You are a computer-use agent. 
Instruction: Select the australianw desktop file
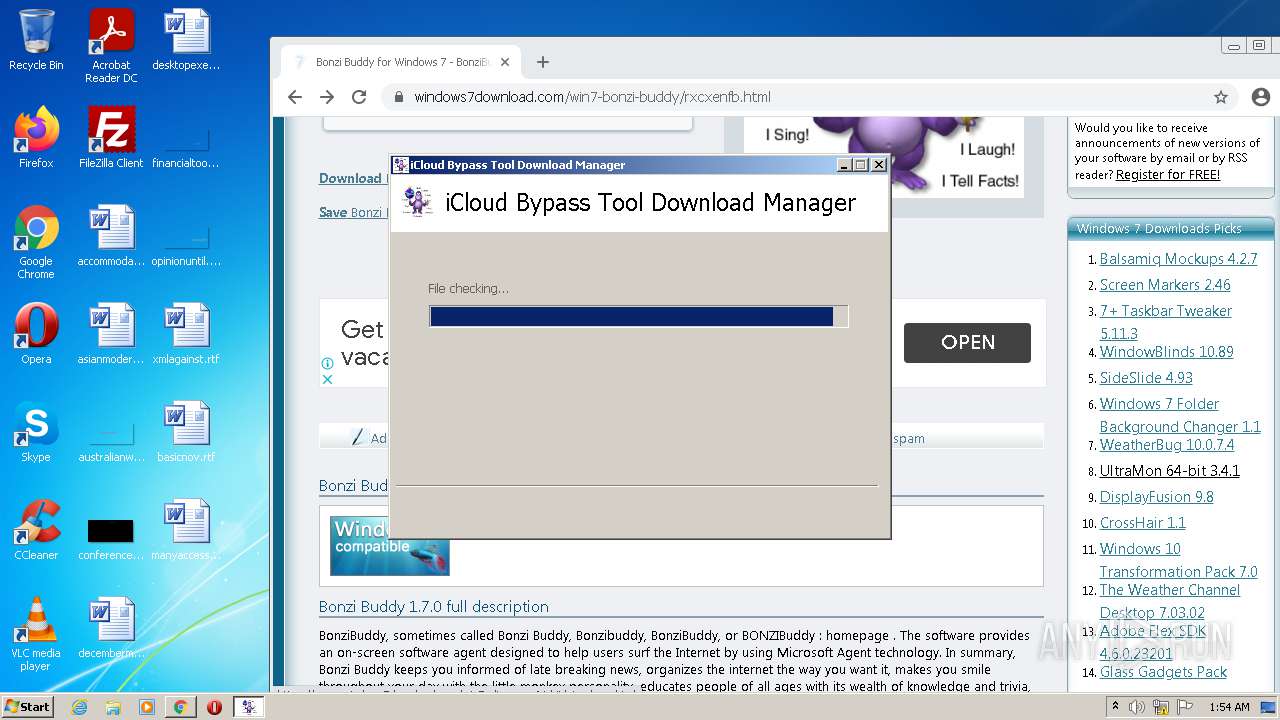pos(111,444)
